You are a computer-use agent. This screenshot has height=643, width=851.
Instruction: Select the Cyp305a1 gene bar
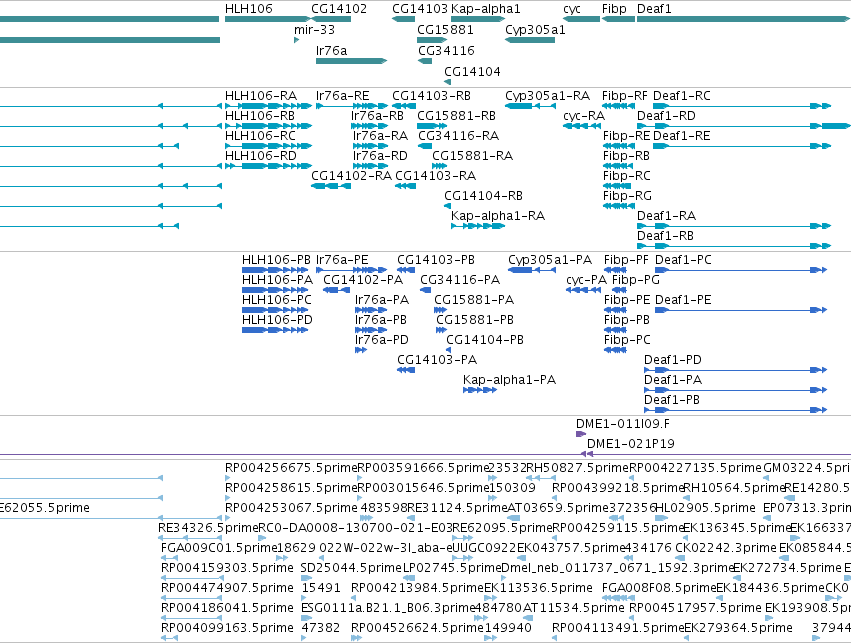[x=530, y=40]
